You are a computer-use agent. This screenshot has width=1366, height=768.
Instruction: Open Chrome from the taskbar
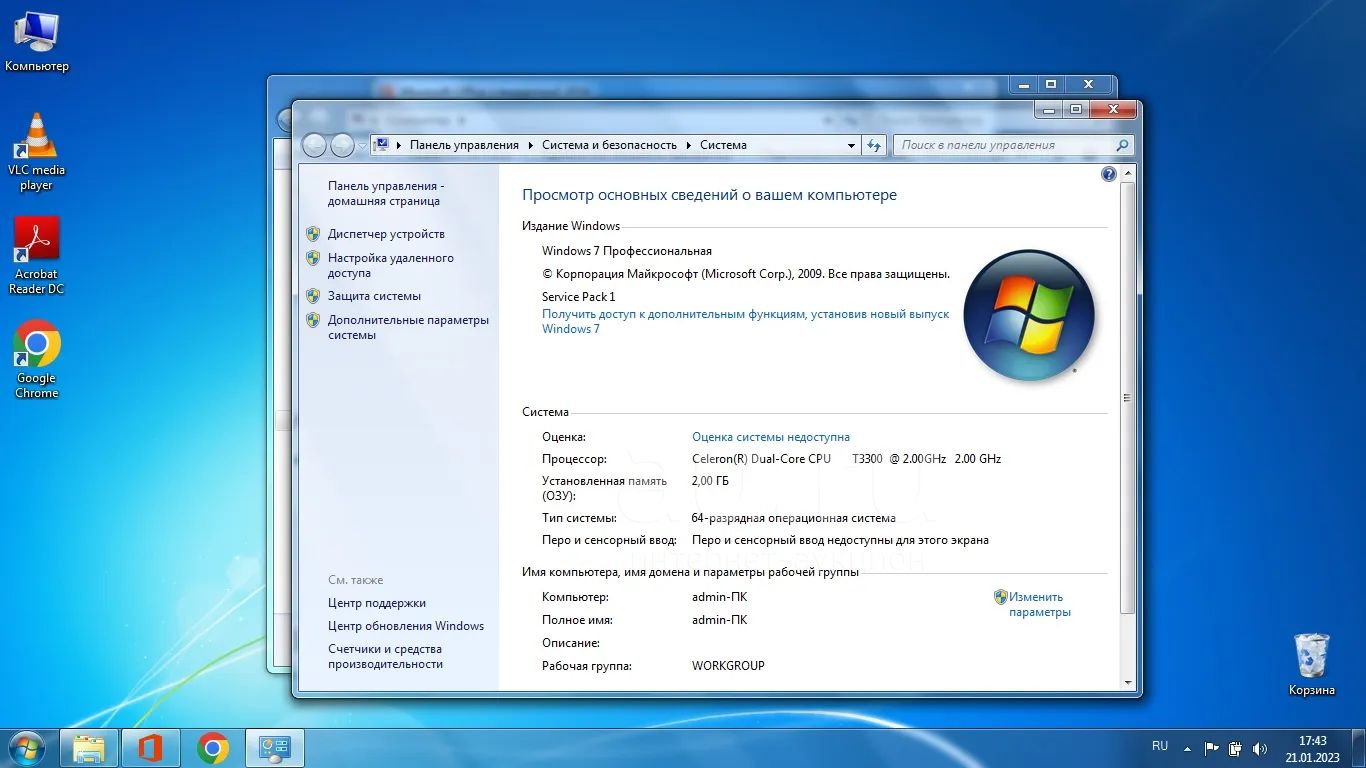(212, 748)
